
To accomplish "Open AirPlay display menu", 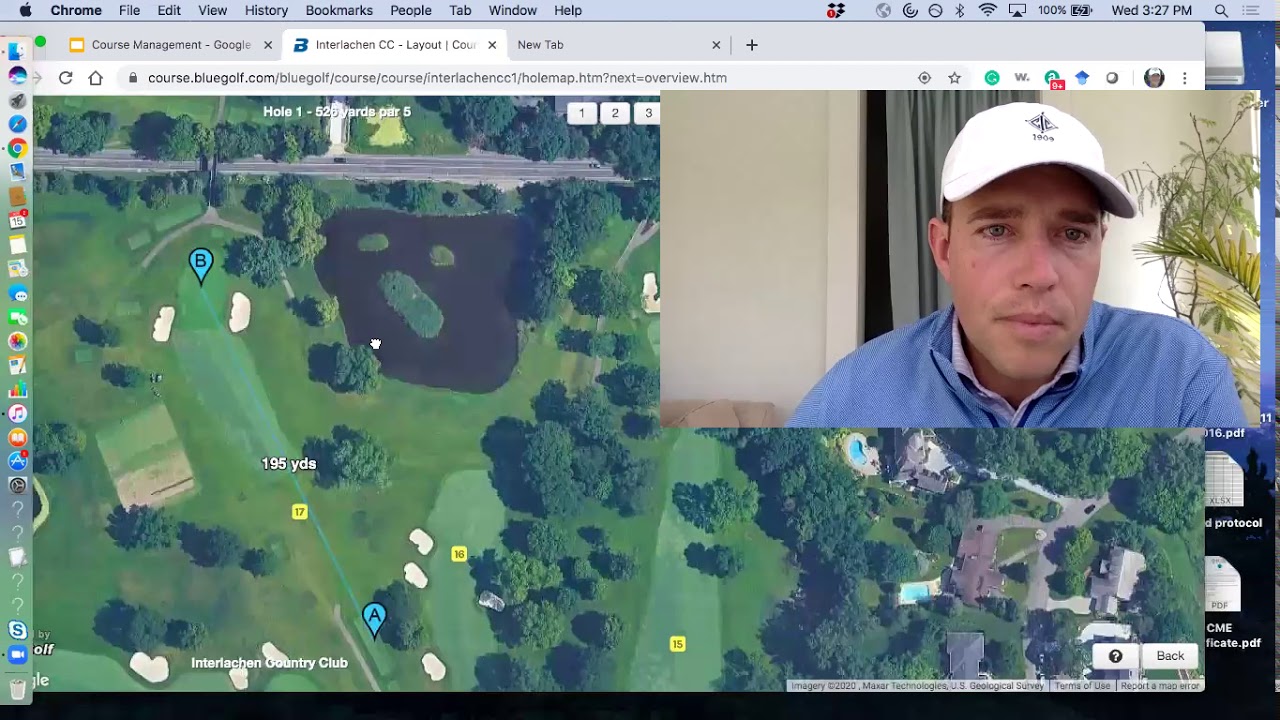I will click(x=1018, y=11).
